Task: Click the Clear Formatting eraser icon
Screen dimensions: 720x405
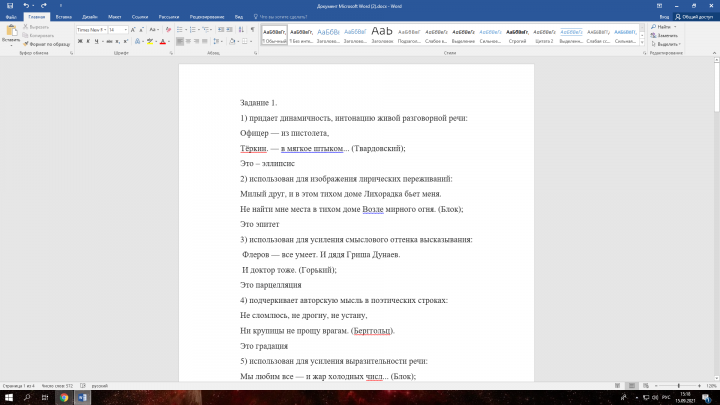Action: [168, 29]
